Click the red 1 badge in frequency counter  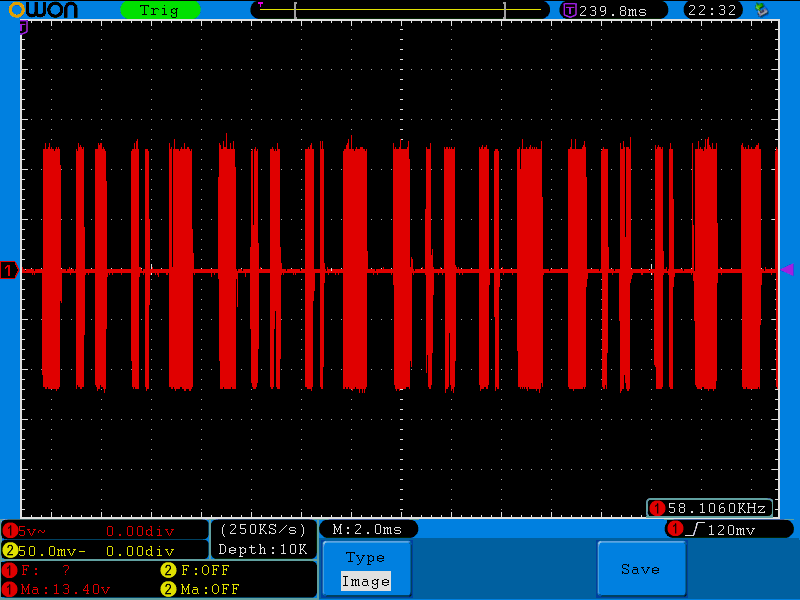point(657,508)
